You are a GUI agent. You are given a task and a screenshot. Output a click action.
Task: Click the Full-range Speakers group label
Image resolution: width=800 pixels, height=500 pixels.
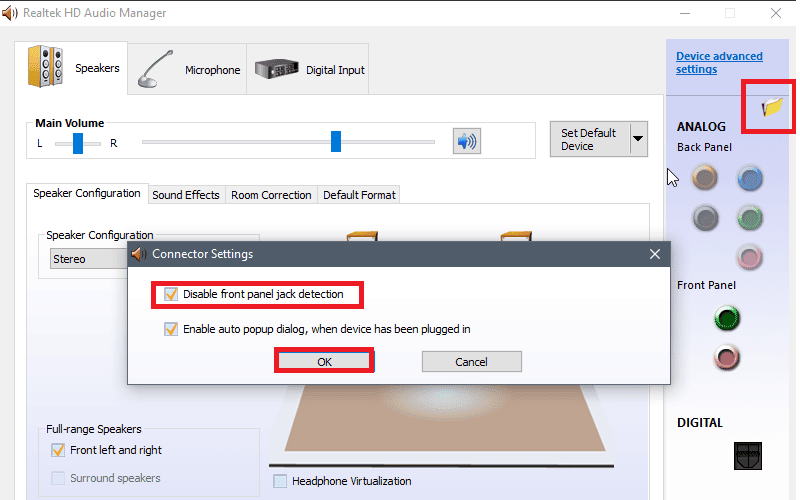(94, 429)
